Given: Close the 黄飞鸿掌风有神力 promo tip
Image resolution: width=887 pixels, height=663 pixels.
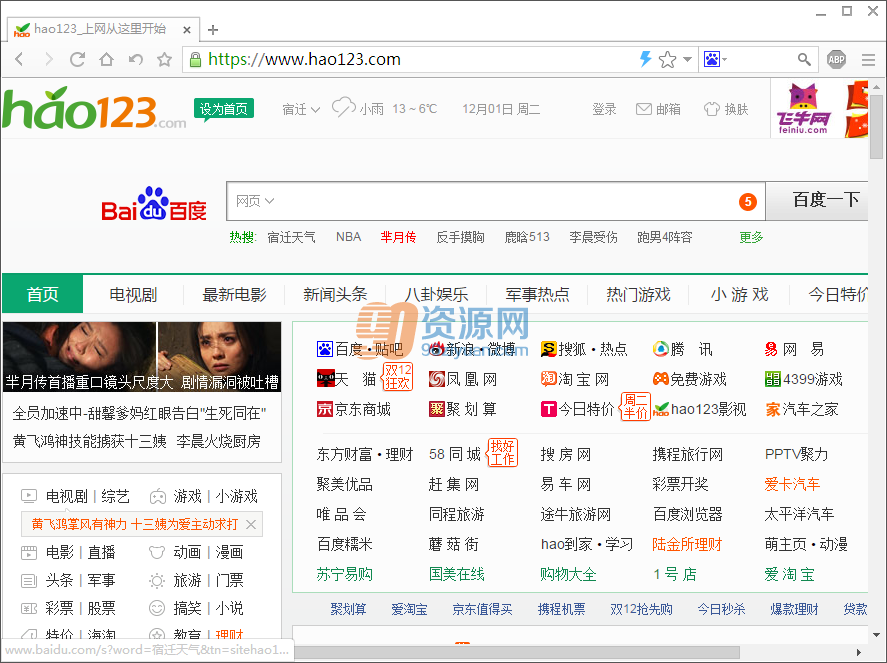Looking at the screenshot, I should 251,524.
